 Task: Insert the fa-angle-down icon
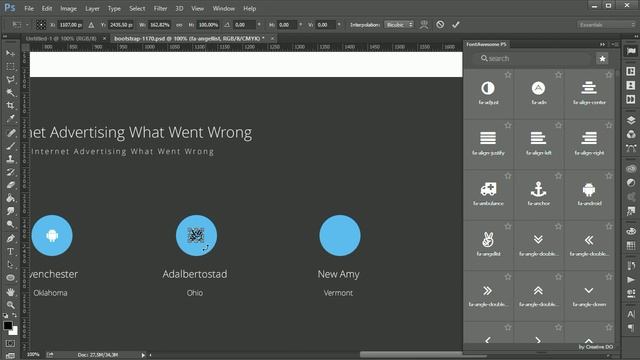[x=589, y=296]
